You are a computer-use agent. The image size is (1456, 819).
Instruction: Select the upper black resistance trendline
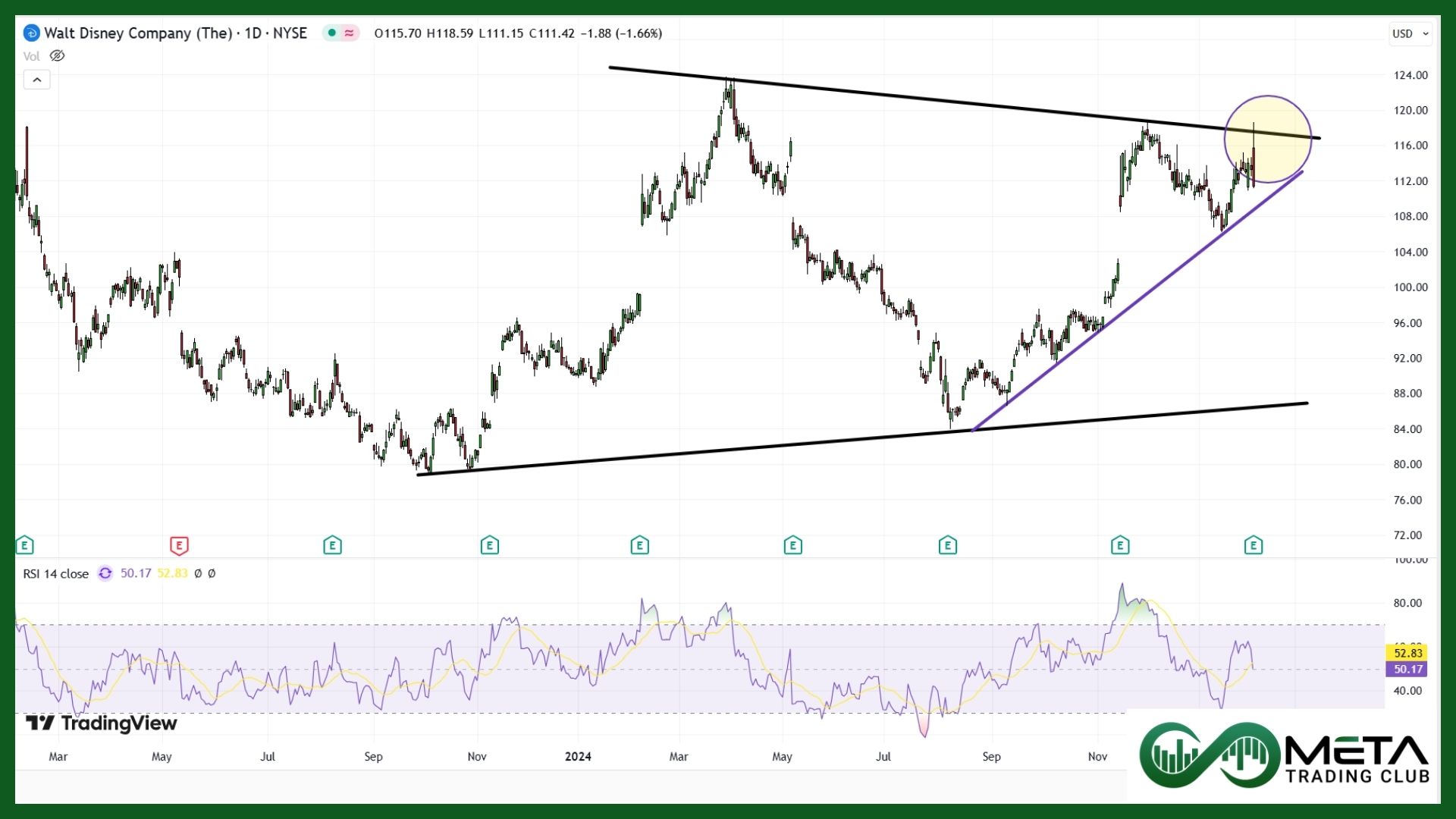(x=965, y=102)
